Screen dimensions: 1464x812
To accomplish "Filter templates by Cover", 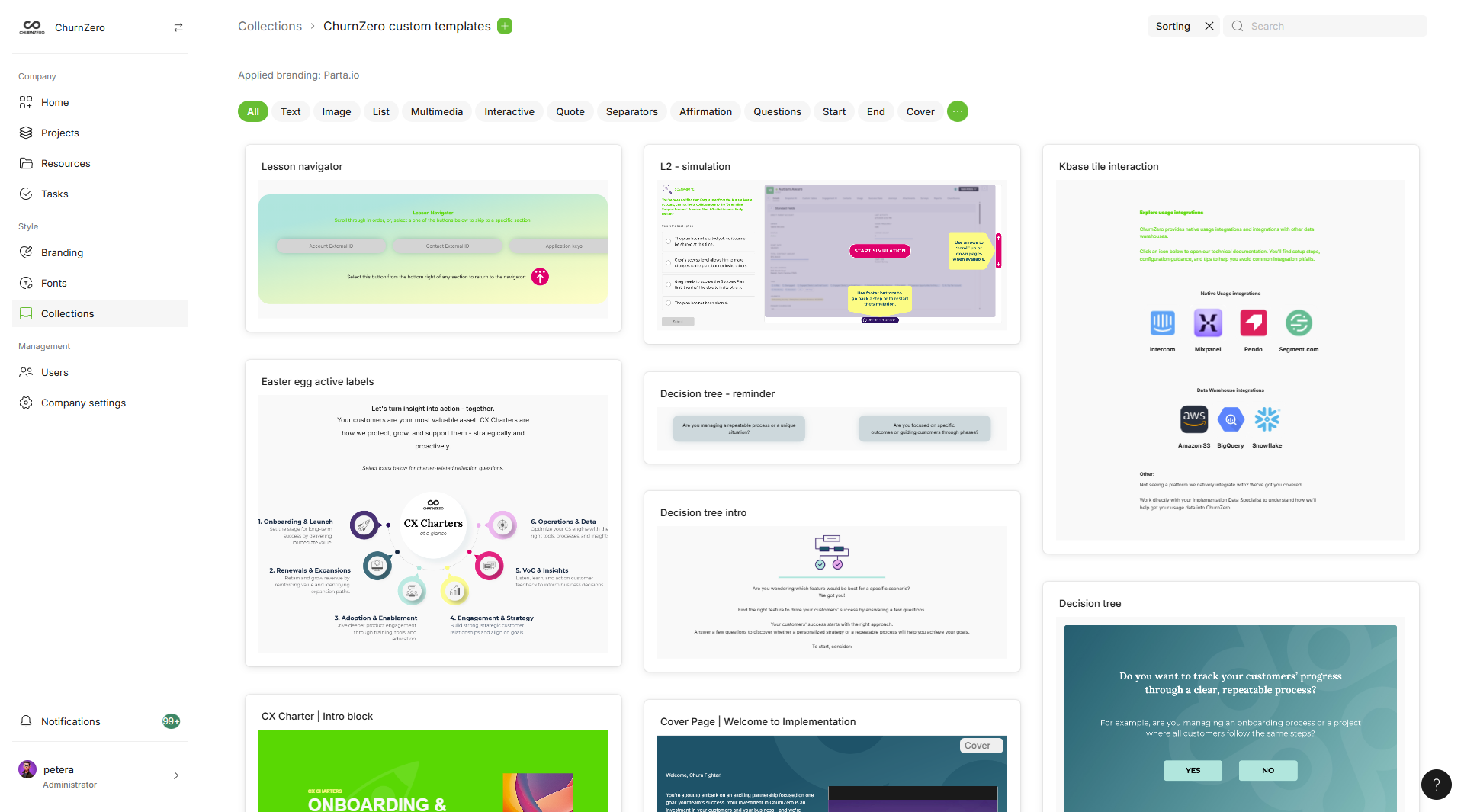I will [920, 111].
